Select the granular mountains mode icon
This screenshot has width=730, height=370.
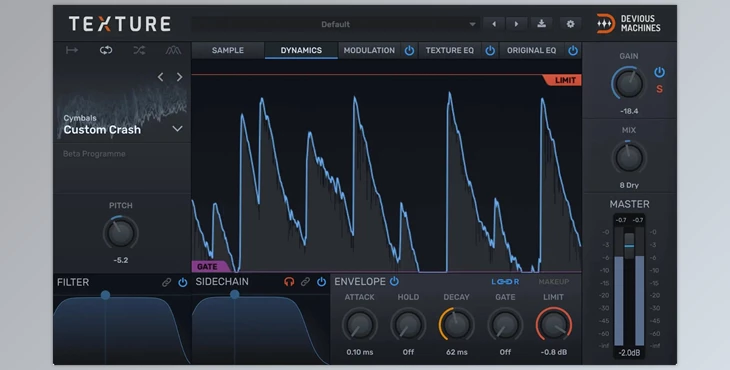[173, 50]
